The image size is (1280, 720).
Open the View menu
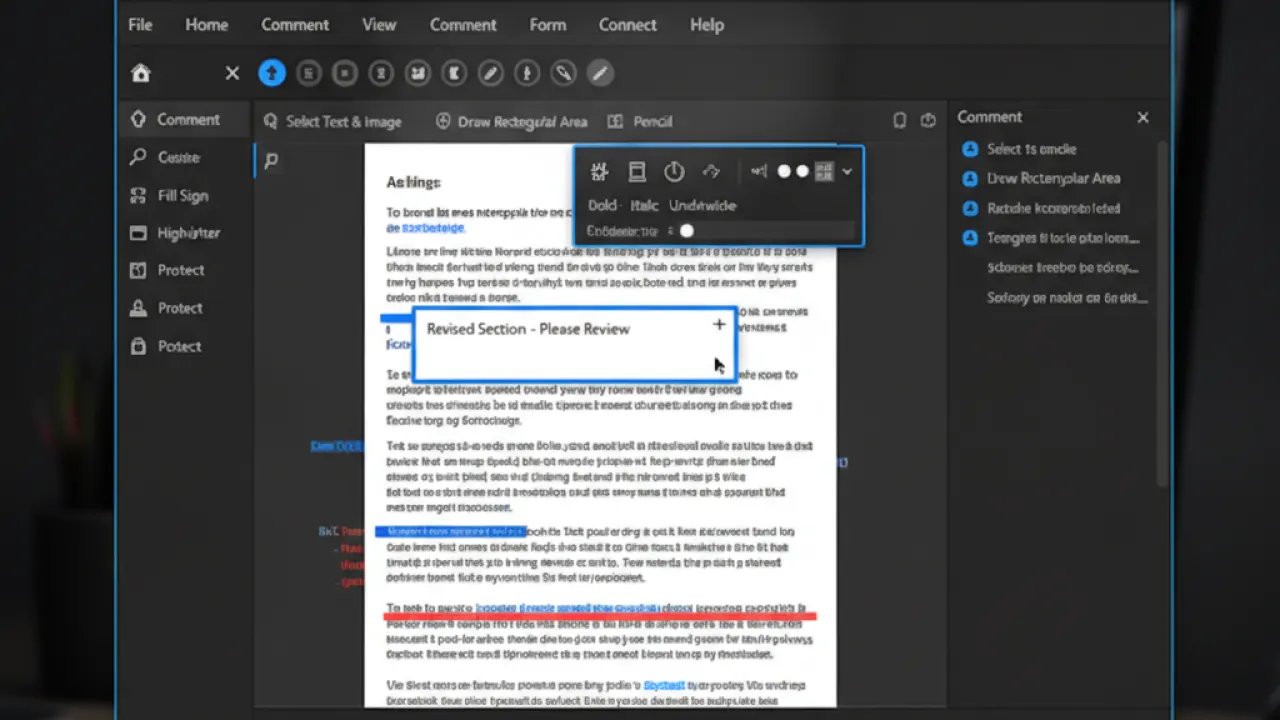point(379,25)
